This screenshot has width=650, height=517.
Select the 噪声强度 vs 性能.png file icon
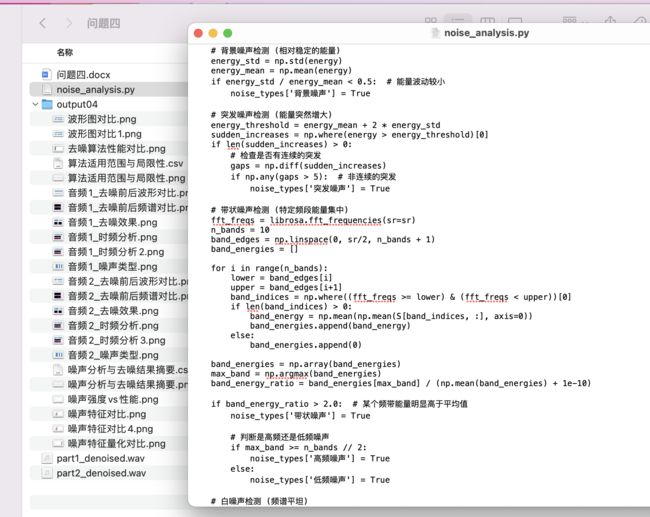(58, 400)
